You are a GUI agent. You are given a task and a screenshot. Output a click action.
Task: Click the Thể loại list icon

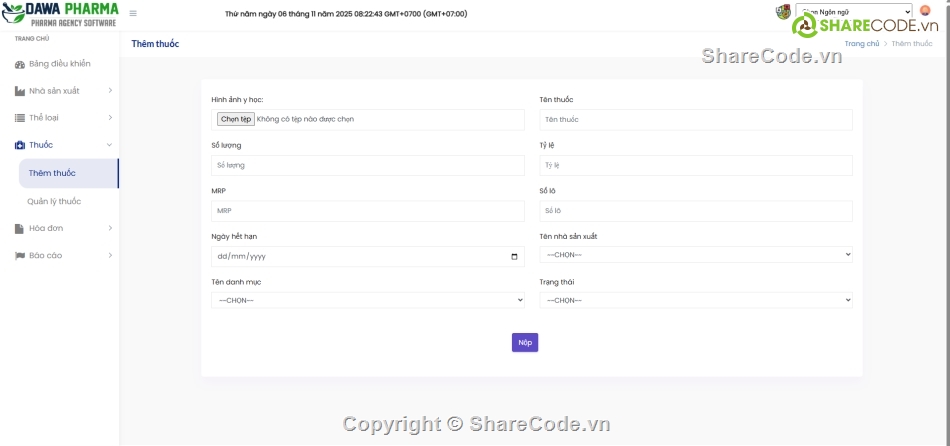click(x=20, y=118)
